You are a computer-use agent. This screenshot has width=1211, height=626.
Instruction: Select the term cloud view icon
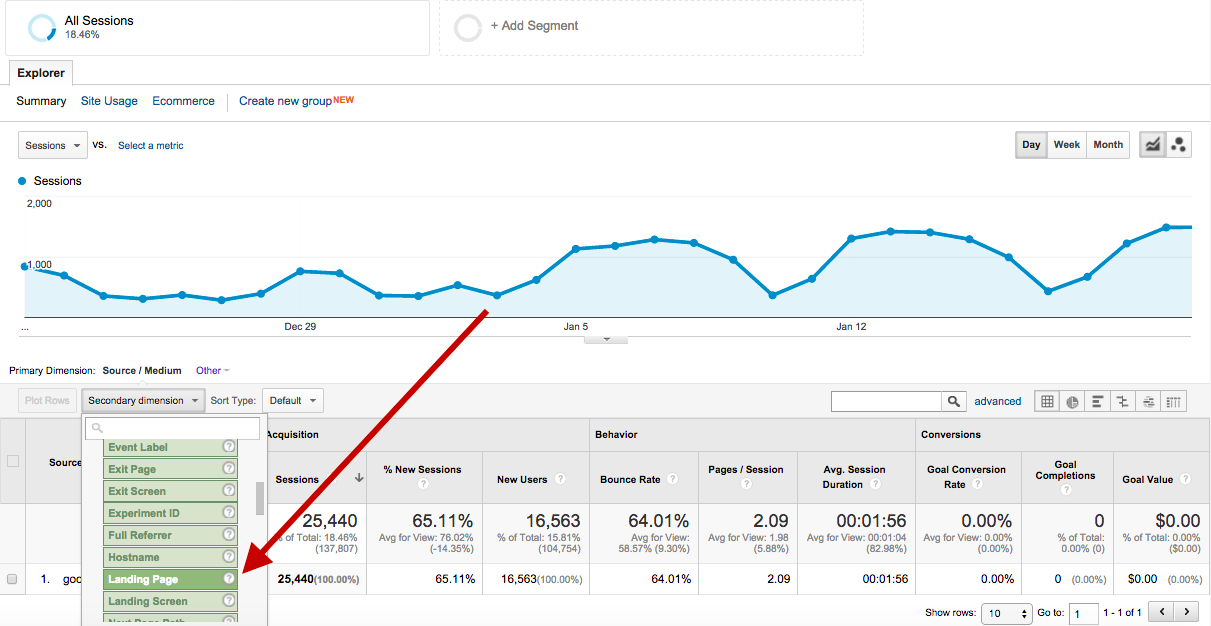1147,400
